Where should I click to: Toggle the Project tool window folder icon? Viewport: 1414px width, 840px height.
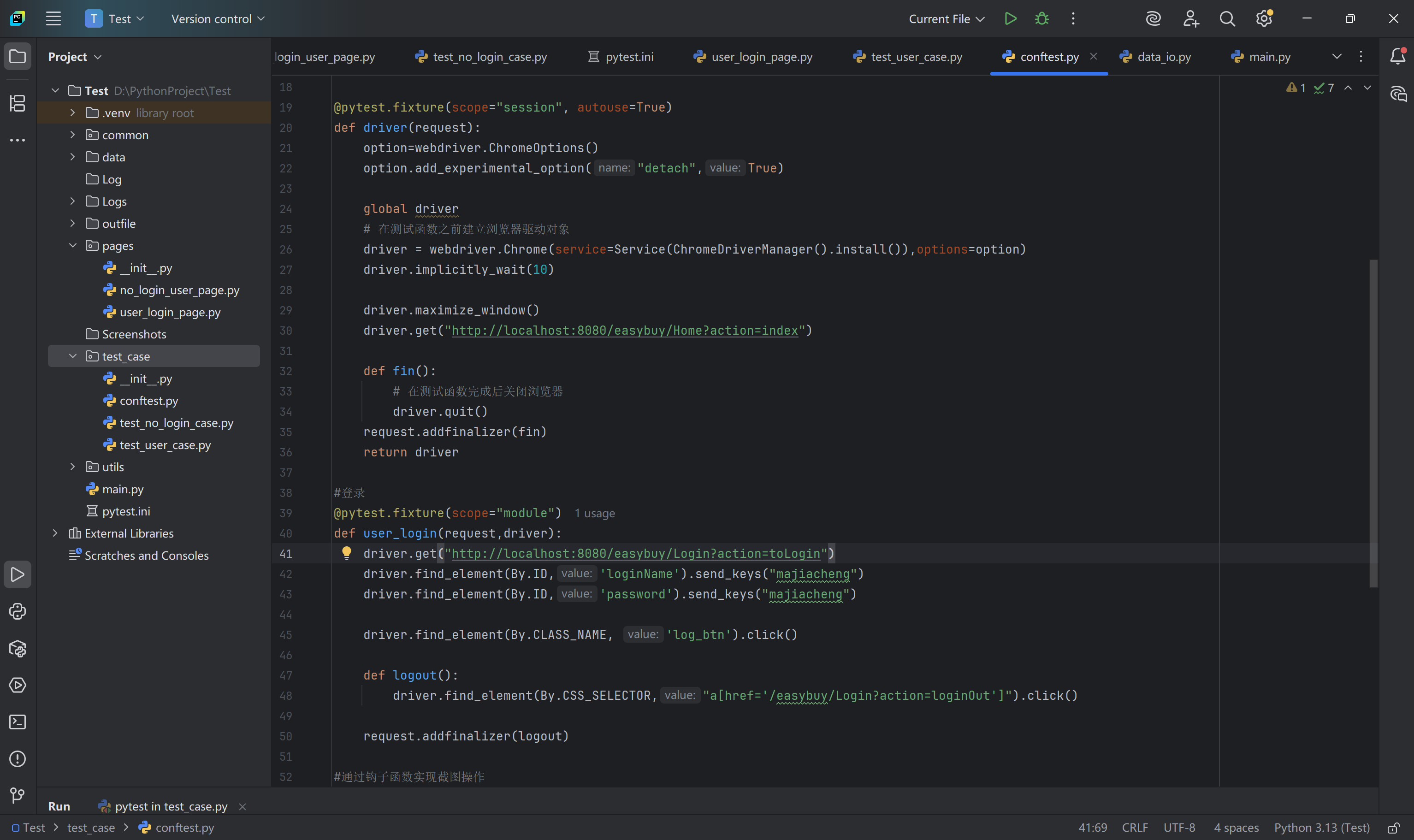point(18,56)
